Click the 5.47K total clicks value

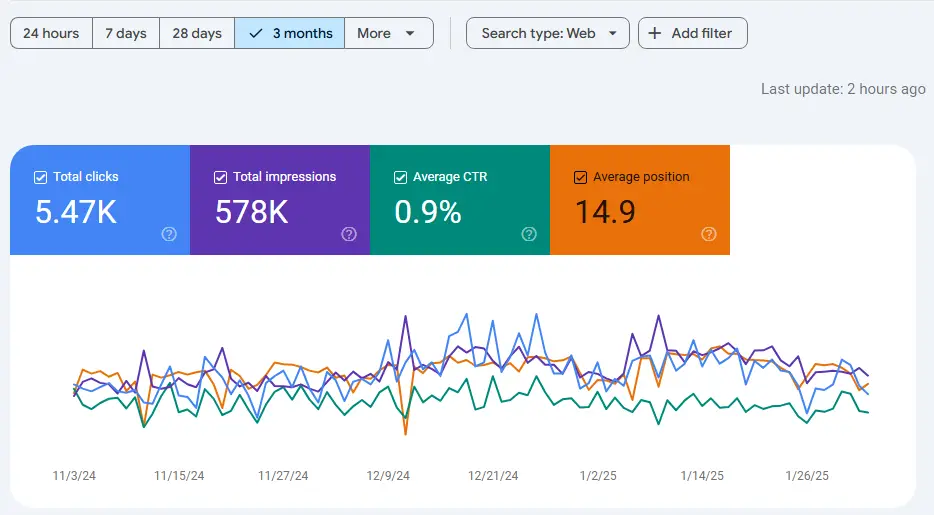pos(76,212)
